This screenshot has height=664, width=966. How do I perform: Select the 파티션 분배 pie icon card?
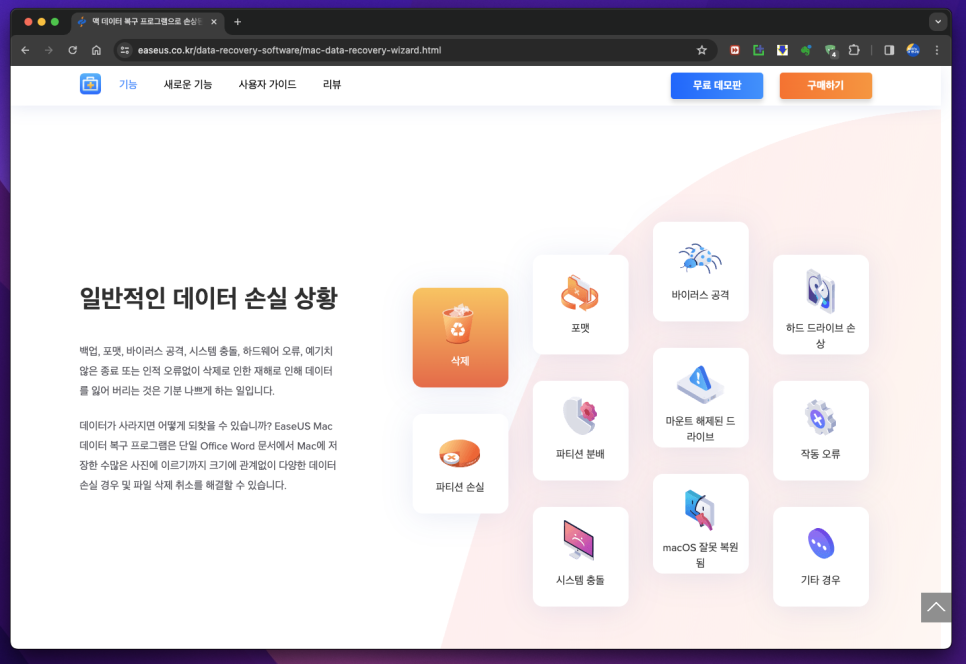coord(580,431)
